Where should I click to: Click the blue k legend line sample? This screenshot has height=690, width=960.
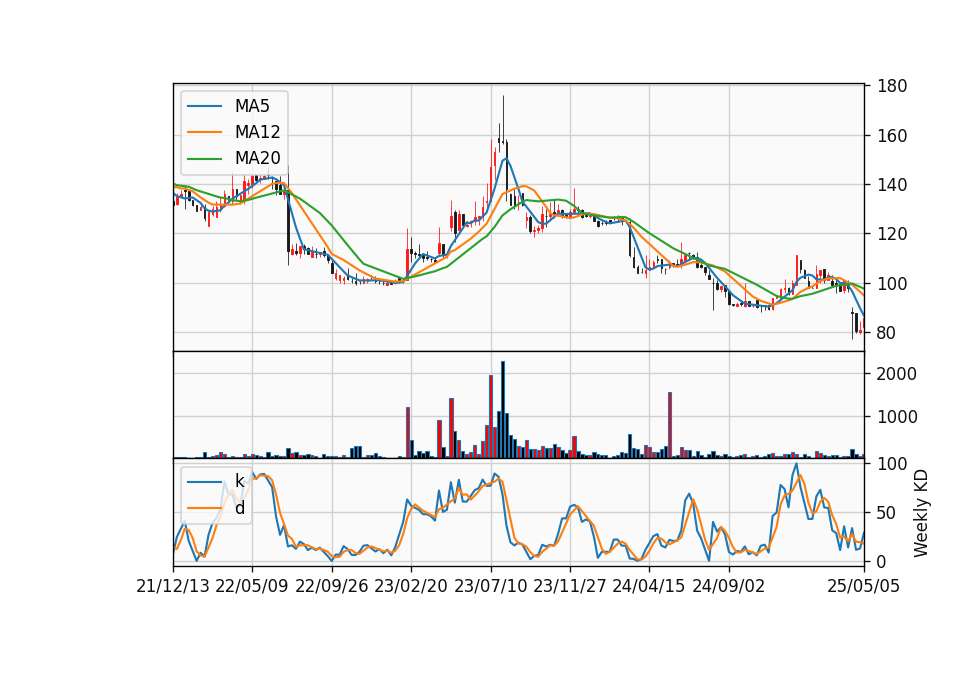click(x=204, y=482)
